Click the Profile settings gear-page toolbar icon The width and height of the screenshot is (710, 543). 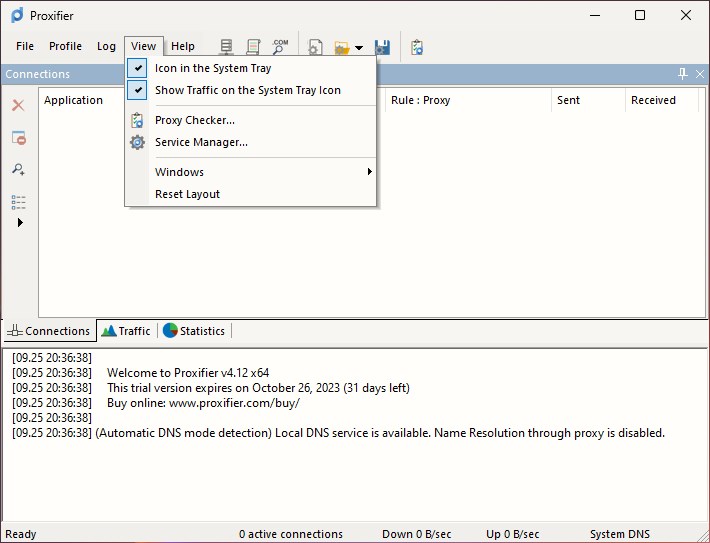[315, 47]
